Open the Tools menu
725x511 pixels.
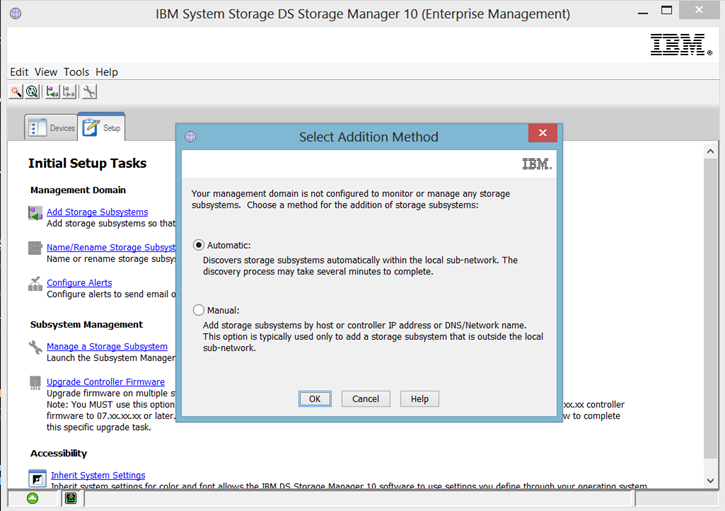[76, 72]
